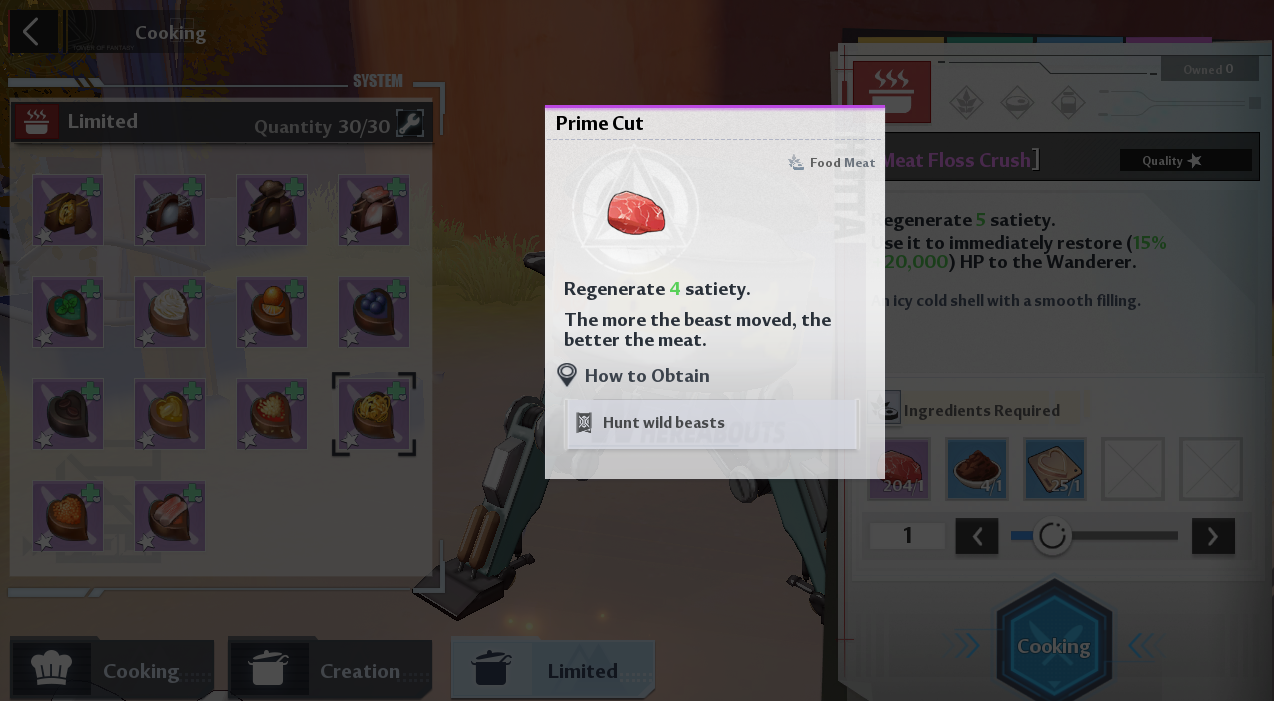Viewport: 1274px width, 701px height.
Task: Click the brown powder ingredient slot showing 4/1
Action: (977, 468)
